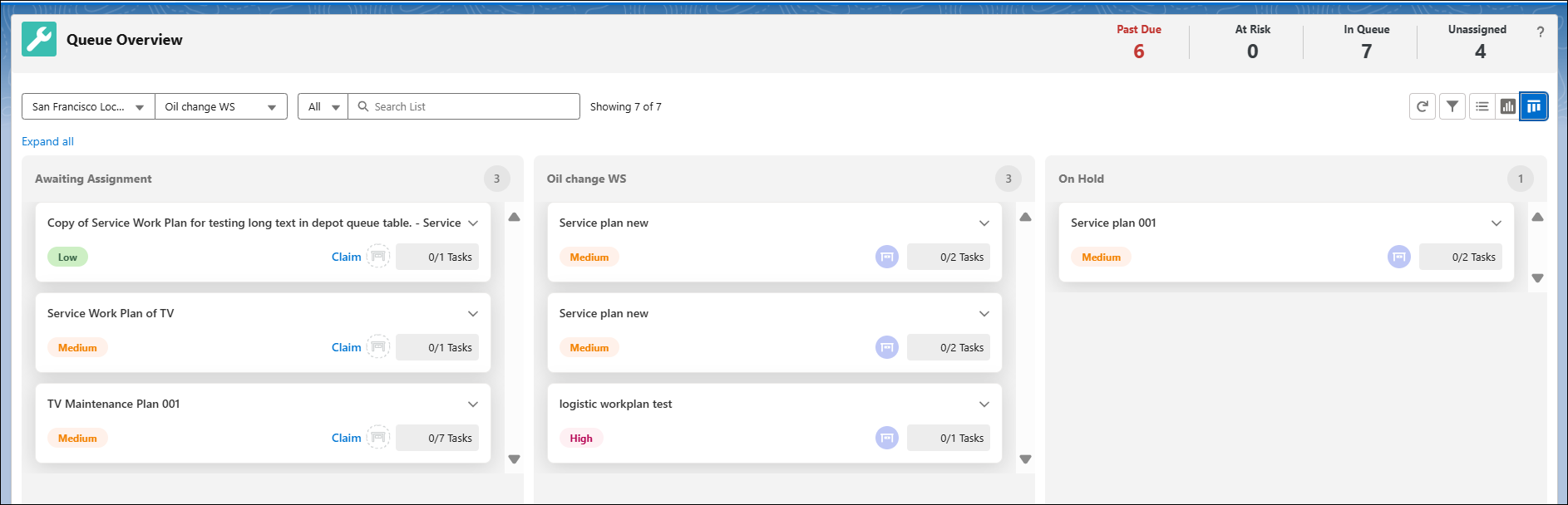The height and width of the screenshot is (505, 1568).
Task: Click the High priority badge
Action: [581, 439]
